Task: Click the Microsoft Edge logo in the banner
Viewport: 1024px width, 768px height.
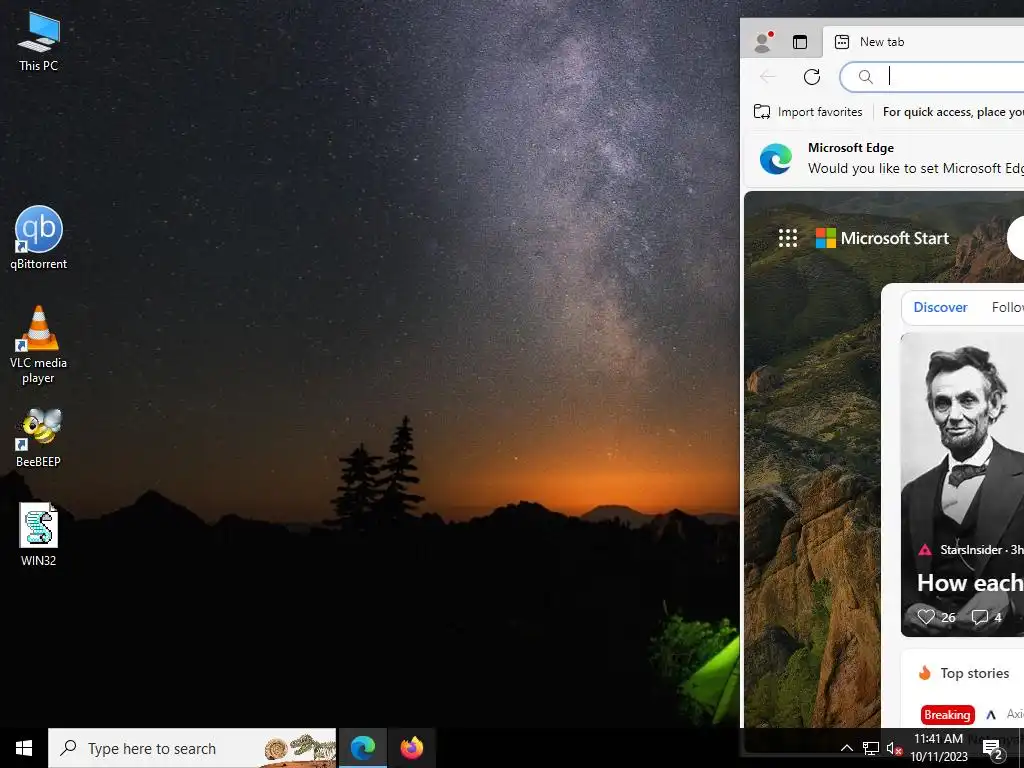Action: (776, 159)
